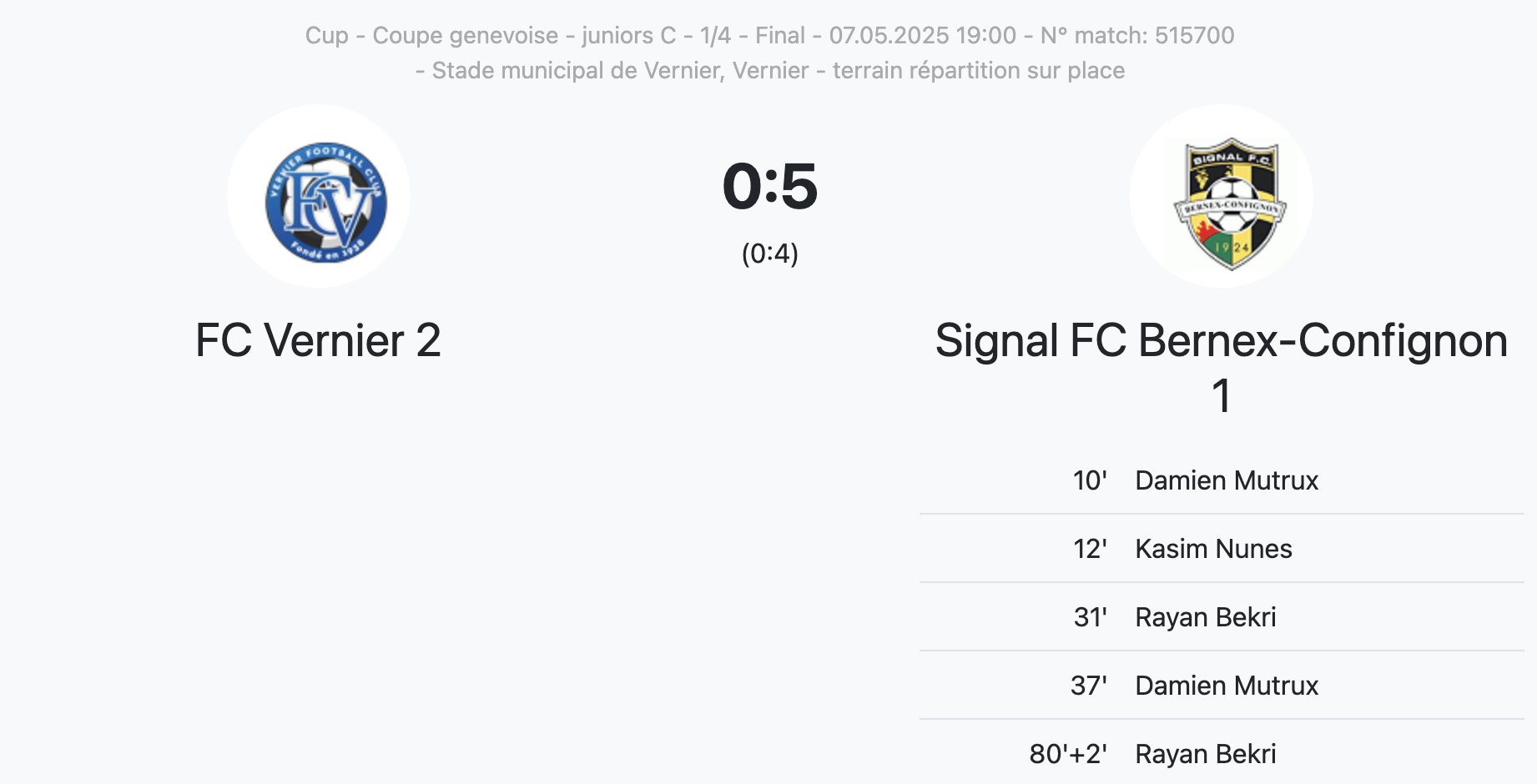Select Damien Mutrux's 10th-minute goal entry
The width and height of the screenshot is (1537, 784).
(x=1227, y=481)
